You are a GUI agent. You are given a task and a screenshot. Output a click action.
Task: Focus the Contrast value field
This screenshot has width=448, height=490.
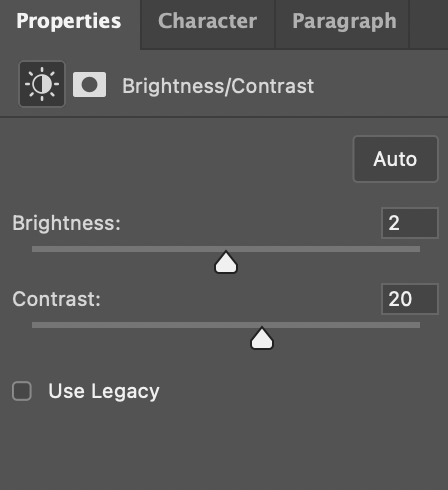[x=410, y=299]
